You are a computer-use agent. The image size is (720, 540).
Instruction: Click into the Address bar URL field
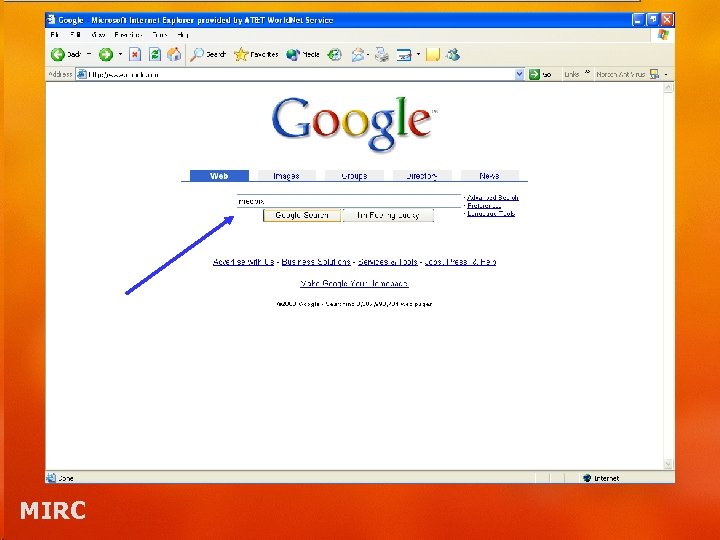pos(295,74)
